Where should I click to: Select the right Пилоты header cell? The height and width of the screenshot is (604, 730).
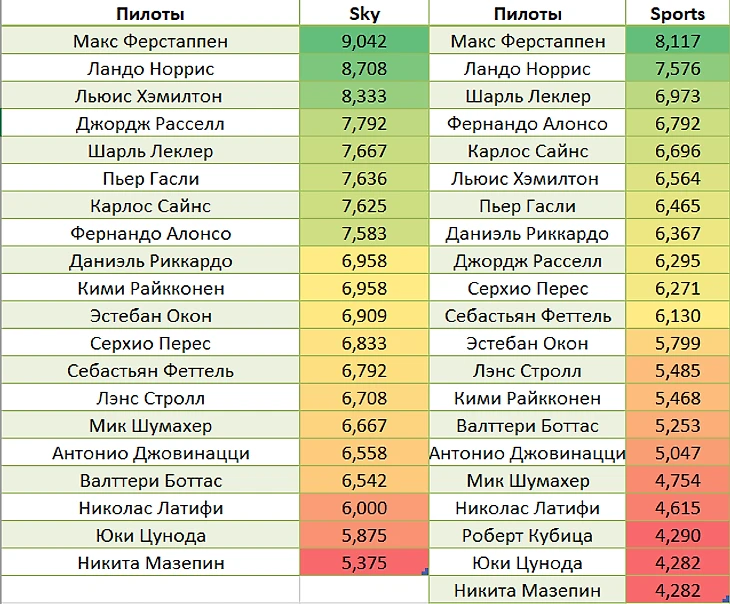click(x=527, y=14)
